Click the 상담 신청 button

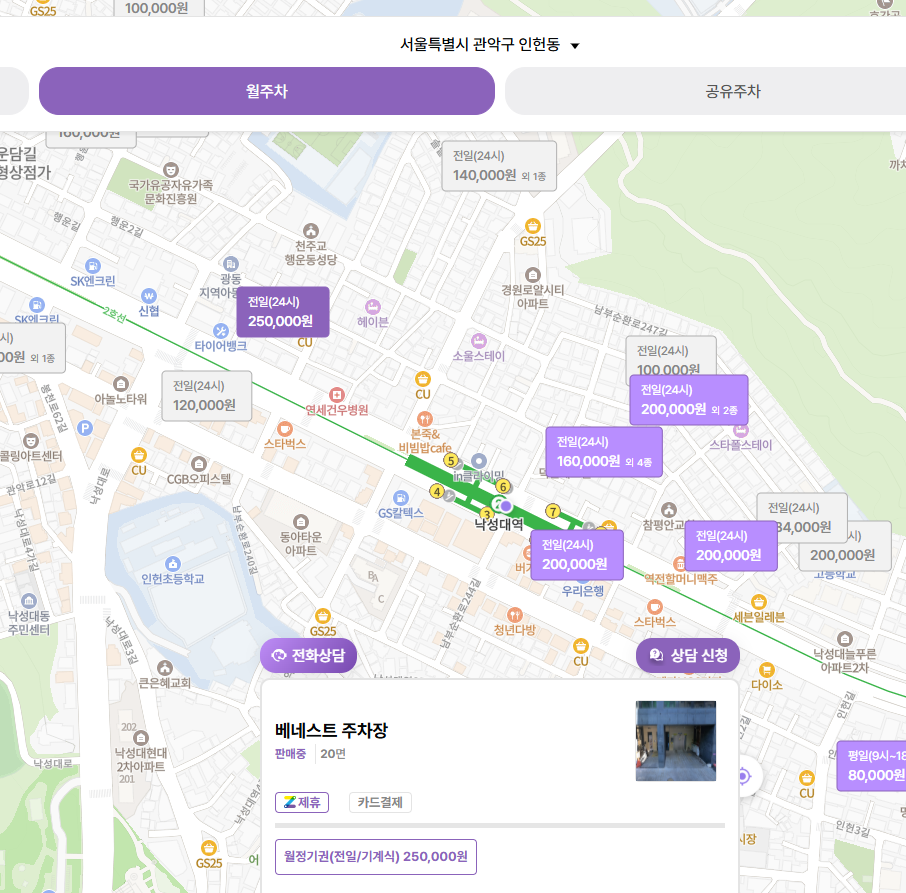click(x=688, y=655)
